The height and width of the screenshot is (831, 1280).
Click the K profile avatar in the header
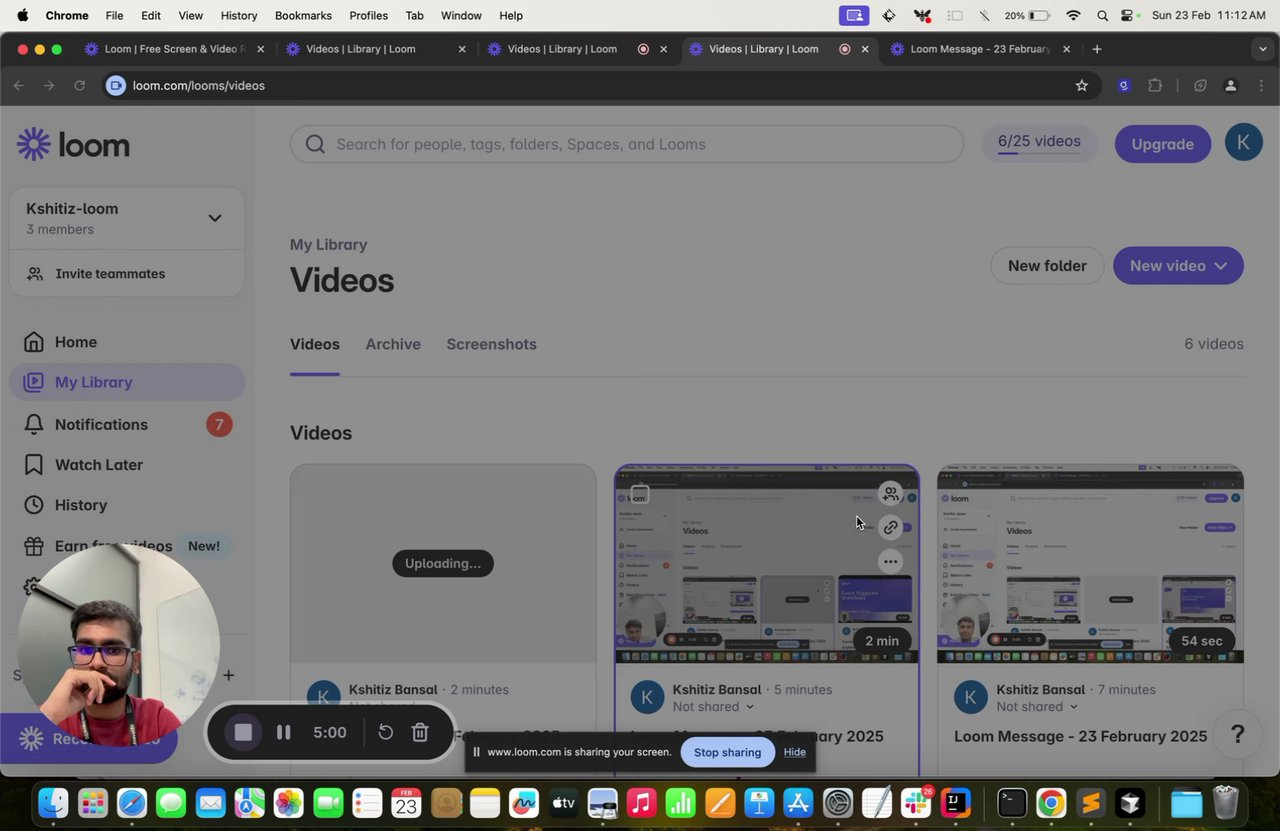(1243, 143)
